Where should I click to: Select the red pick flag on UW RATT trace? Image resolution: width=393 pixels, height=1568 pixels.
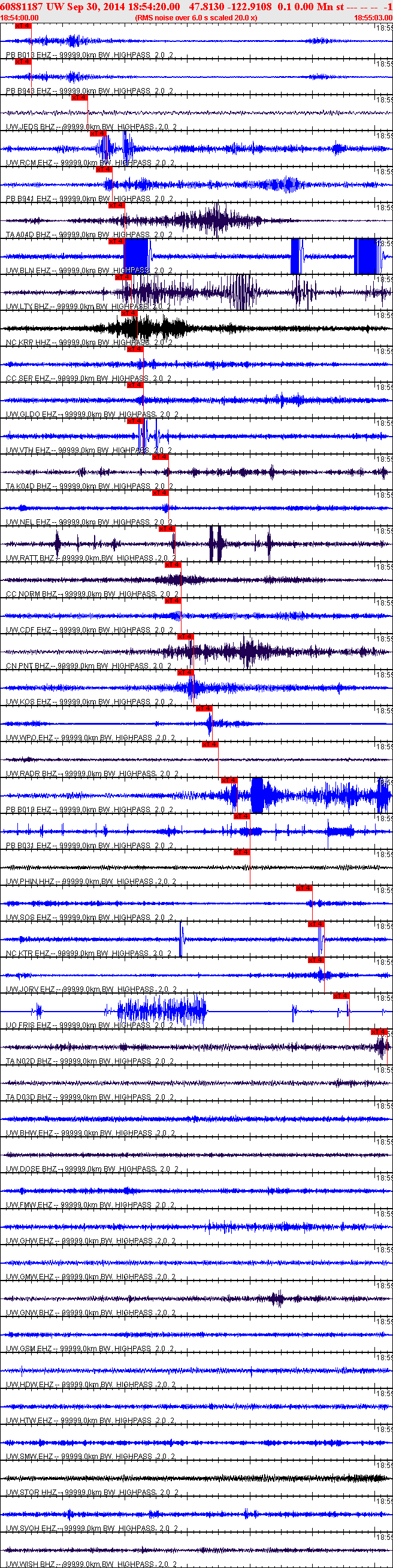[167, 529]
